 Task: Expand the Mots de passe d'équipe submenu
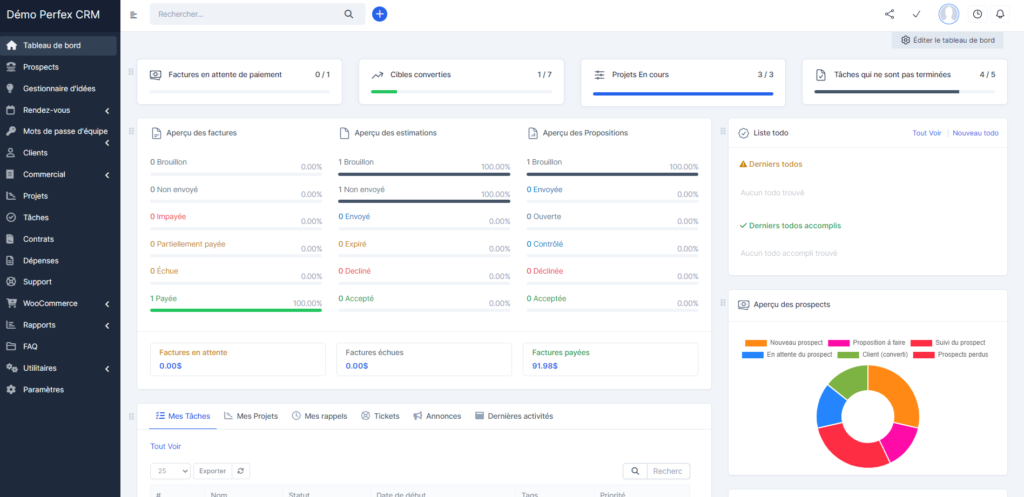tap(107, 142)
